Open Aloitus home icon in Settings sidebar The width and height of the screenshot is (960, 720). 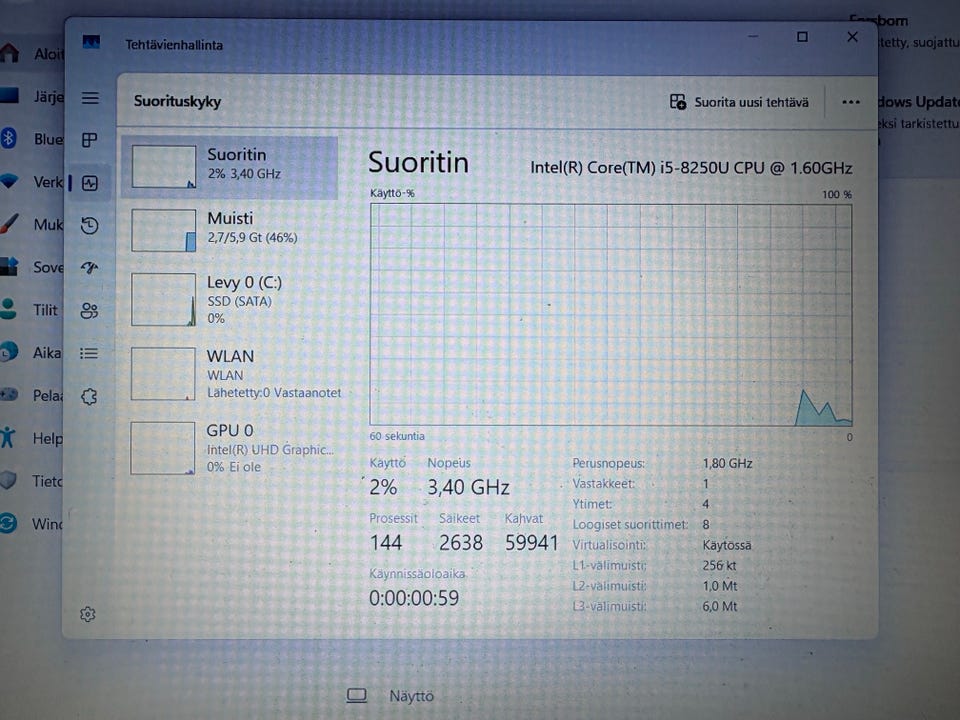click(9, 53)
